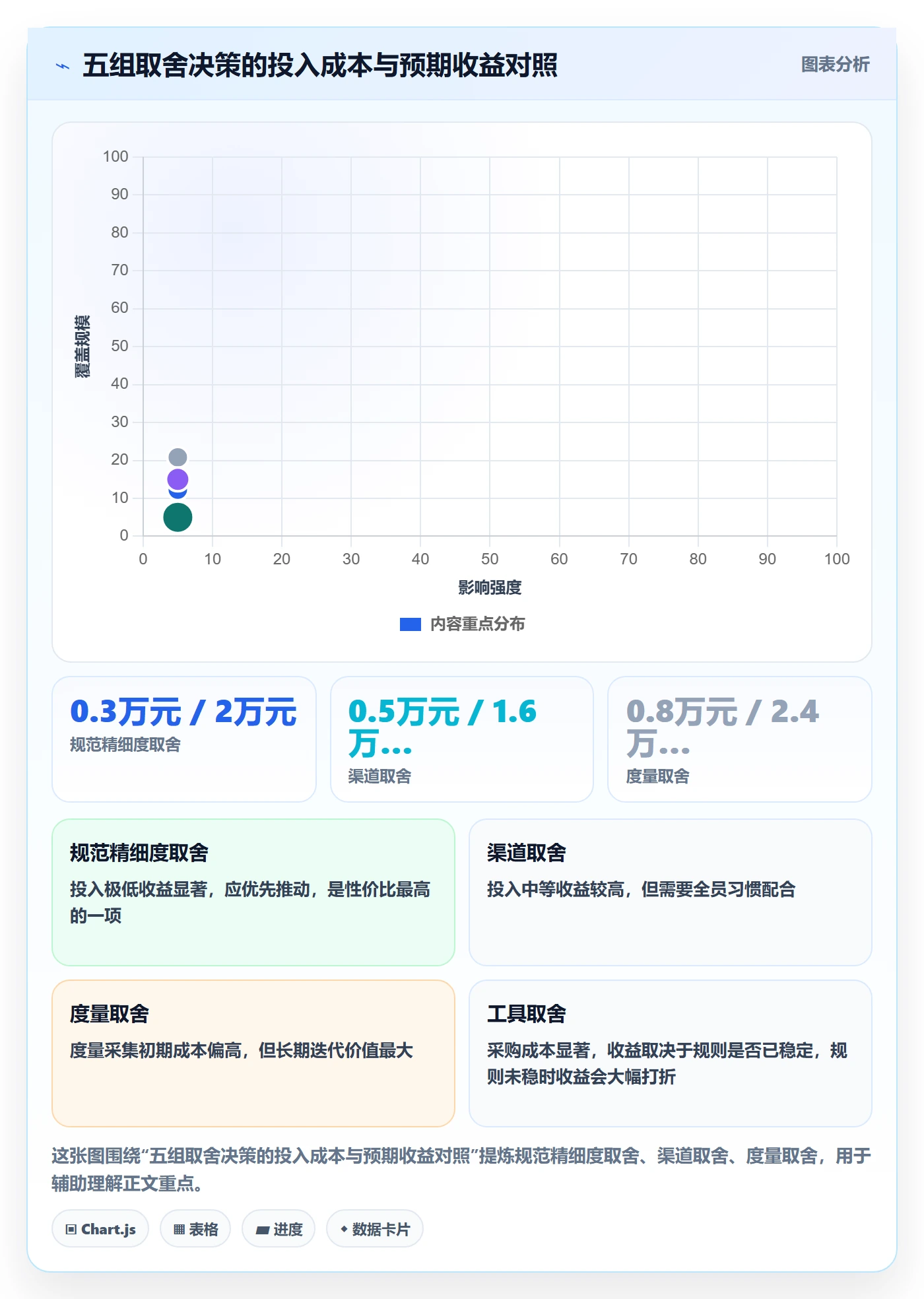Screen dimensions: 924x1299
Task: Click the Chart.js tag icon
Action: point(71,1230)
